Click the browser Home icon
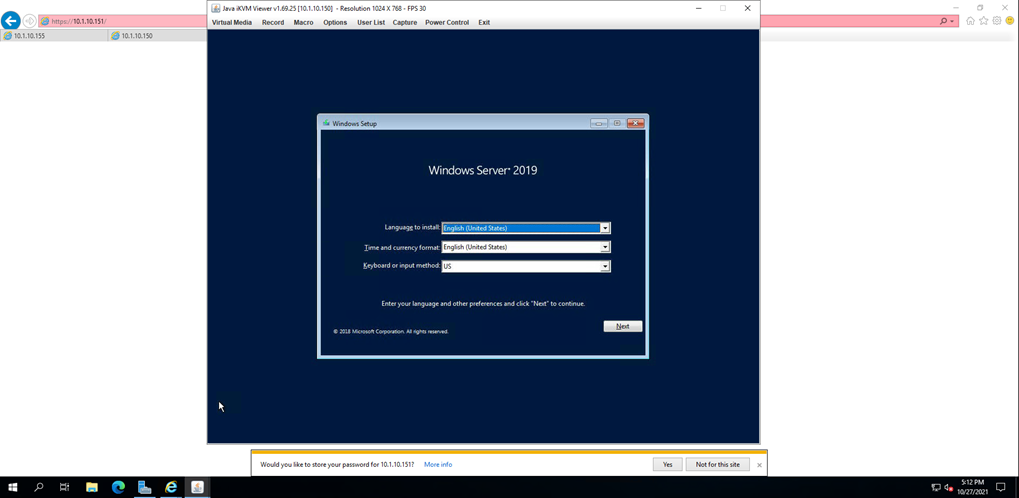1019x498 pixels. 970,21
